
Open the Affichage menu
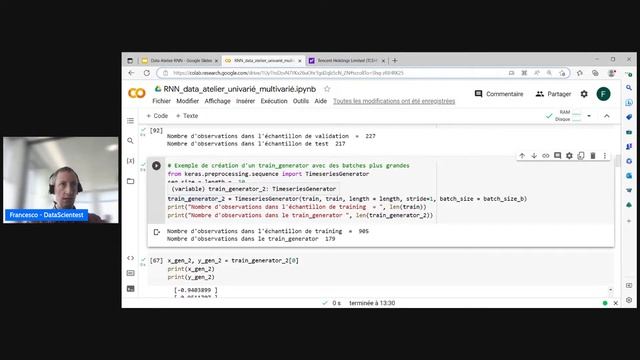coord(217,101)
